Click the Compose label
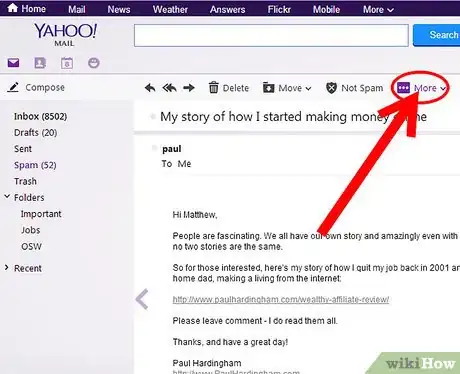 [45, 87]
